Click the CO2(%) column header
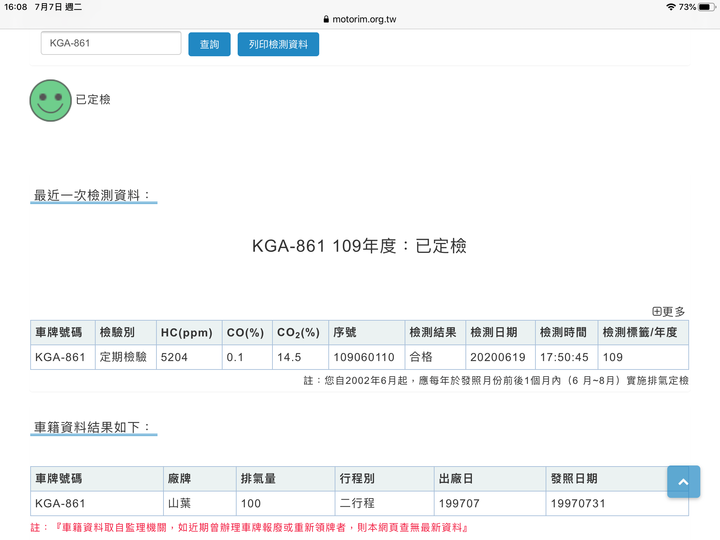The height and width of the screenshot is (540, 720). (x=298, y=332)
